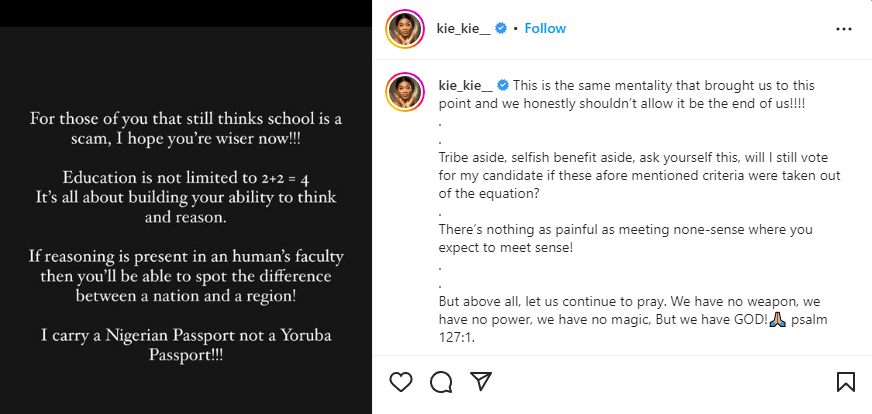This screenshot has width=872, height=414.
Task: Open the three-dot more options menu
Action: 845,30
